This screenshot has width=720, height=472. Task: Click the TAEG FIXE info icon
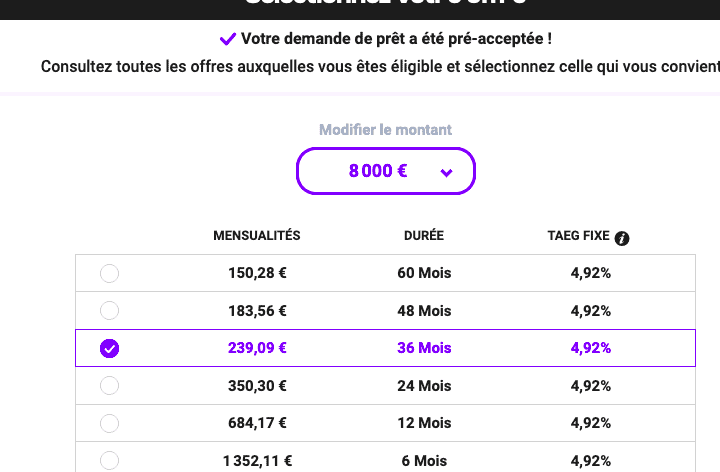(x=622, y=238)
